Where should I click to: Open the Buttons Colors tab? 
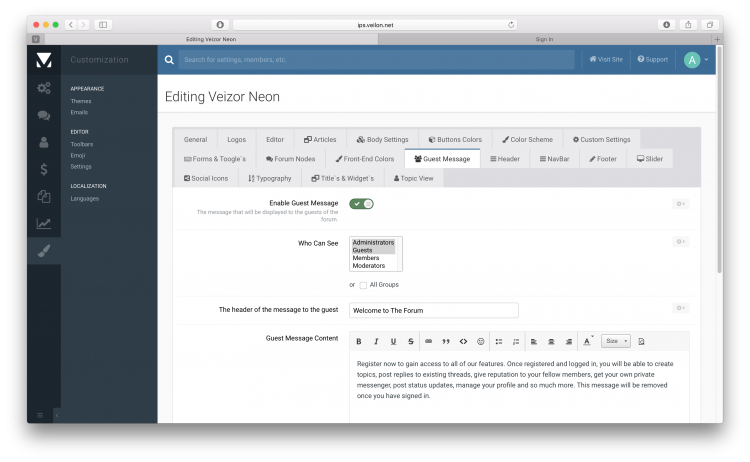click(x=455, y=139)
